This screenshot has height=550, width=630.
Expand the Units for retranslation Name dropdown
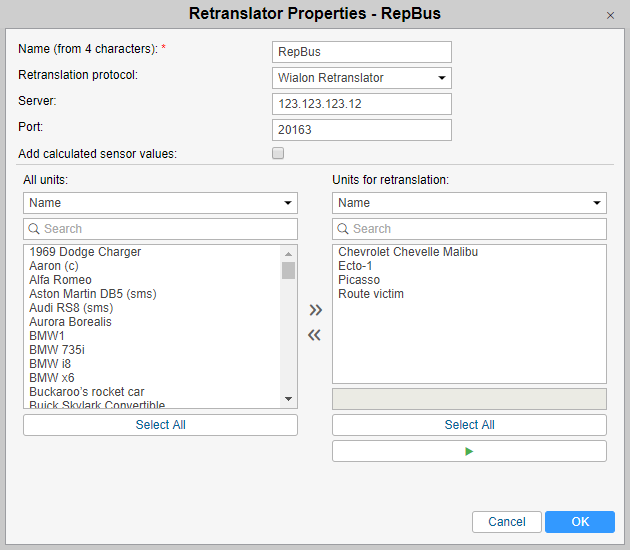click(x=469, y=203)
